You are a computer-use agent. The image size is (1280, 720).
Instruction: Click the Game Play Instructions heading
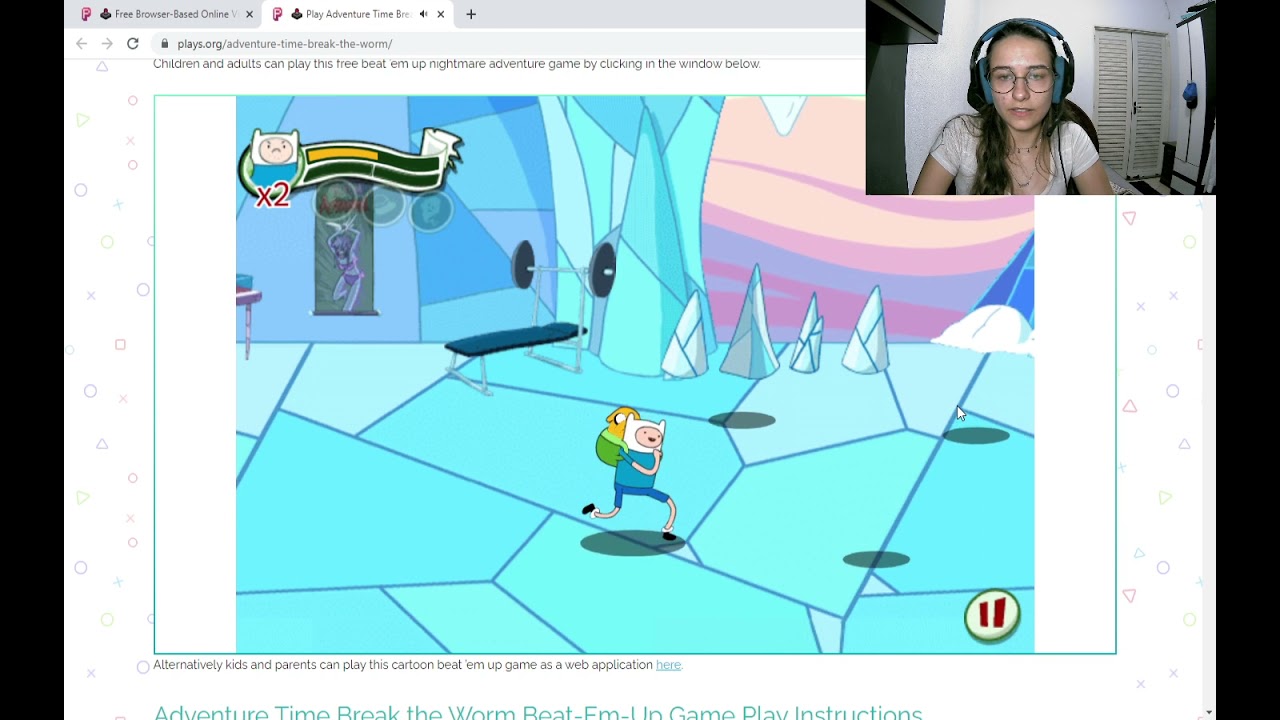click(538, 712)
